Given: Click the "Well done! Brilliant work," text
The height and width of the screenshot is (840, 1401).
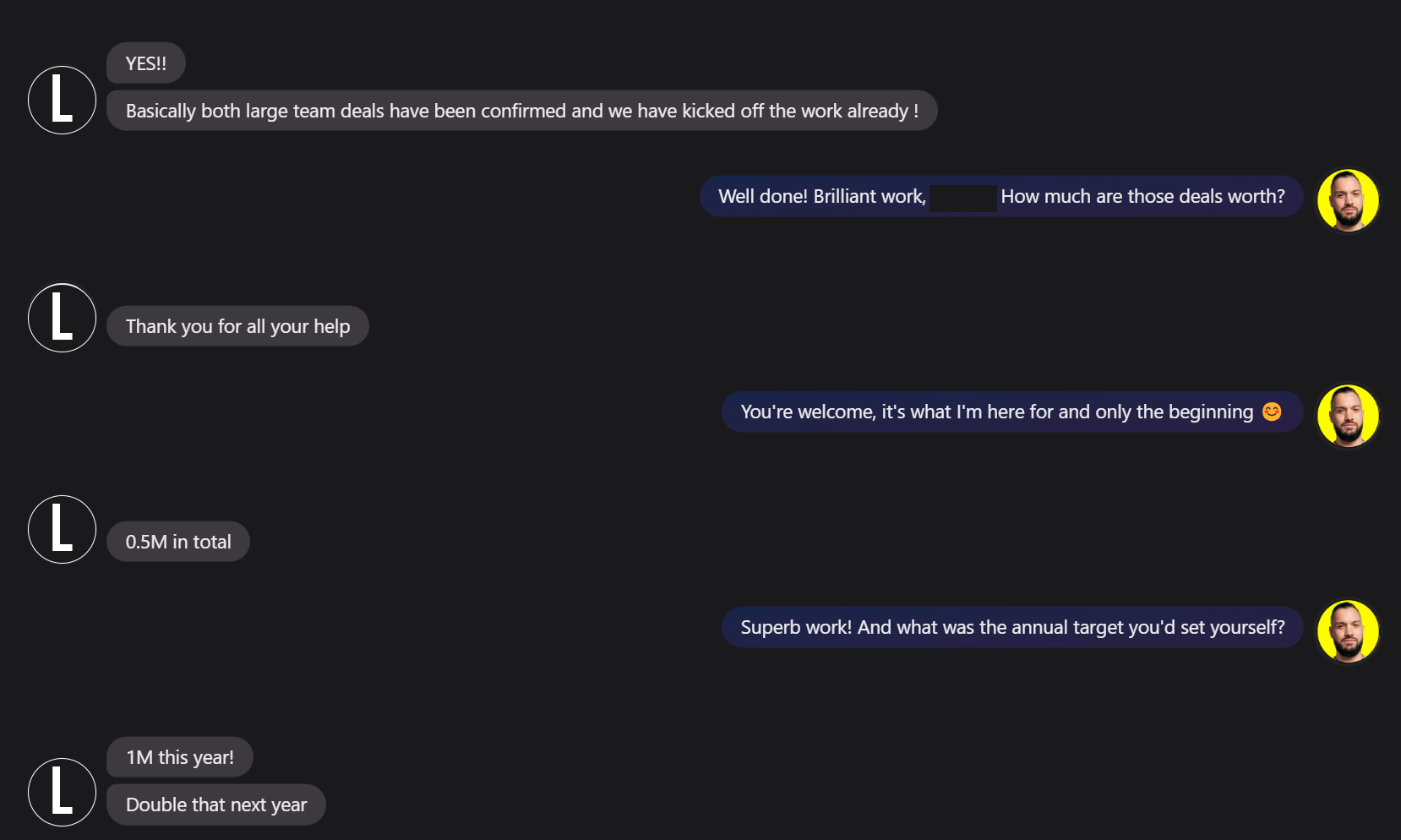Looking at the screenshot, I should 821,197.
